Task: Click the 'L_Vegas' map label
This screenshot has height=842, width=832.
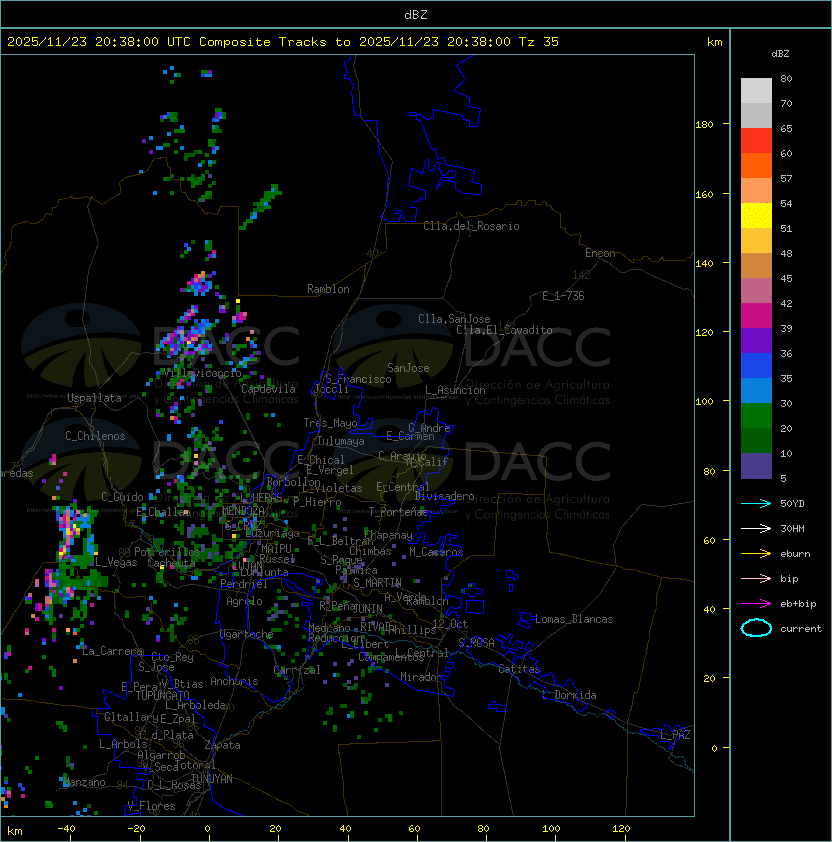Action: 116,562
